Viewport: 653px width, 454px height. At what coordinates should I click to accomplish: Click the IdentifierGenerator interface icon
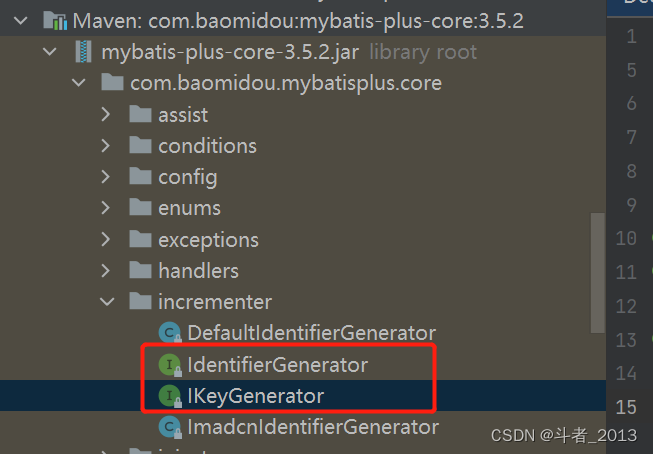tap(170, 365)
